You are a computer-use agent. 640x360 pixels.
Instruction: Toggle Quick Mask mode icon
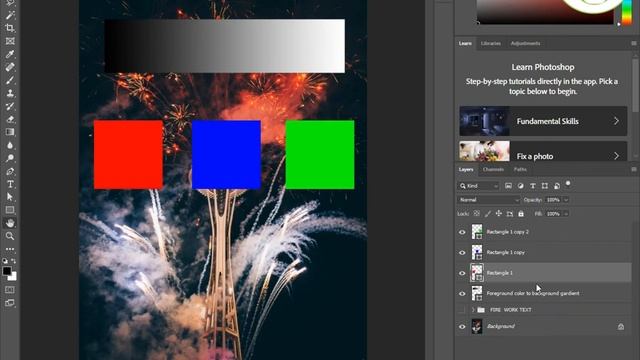[x=10, y=290]
